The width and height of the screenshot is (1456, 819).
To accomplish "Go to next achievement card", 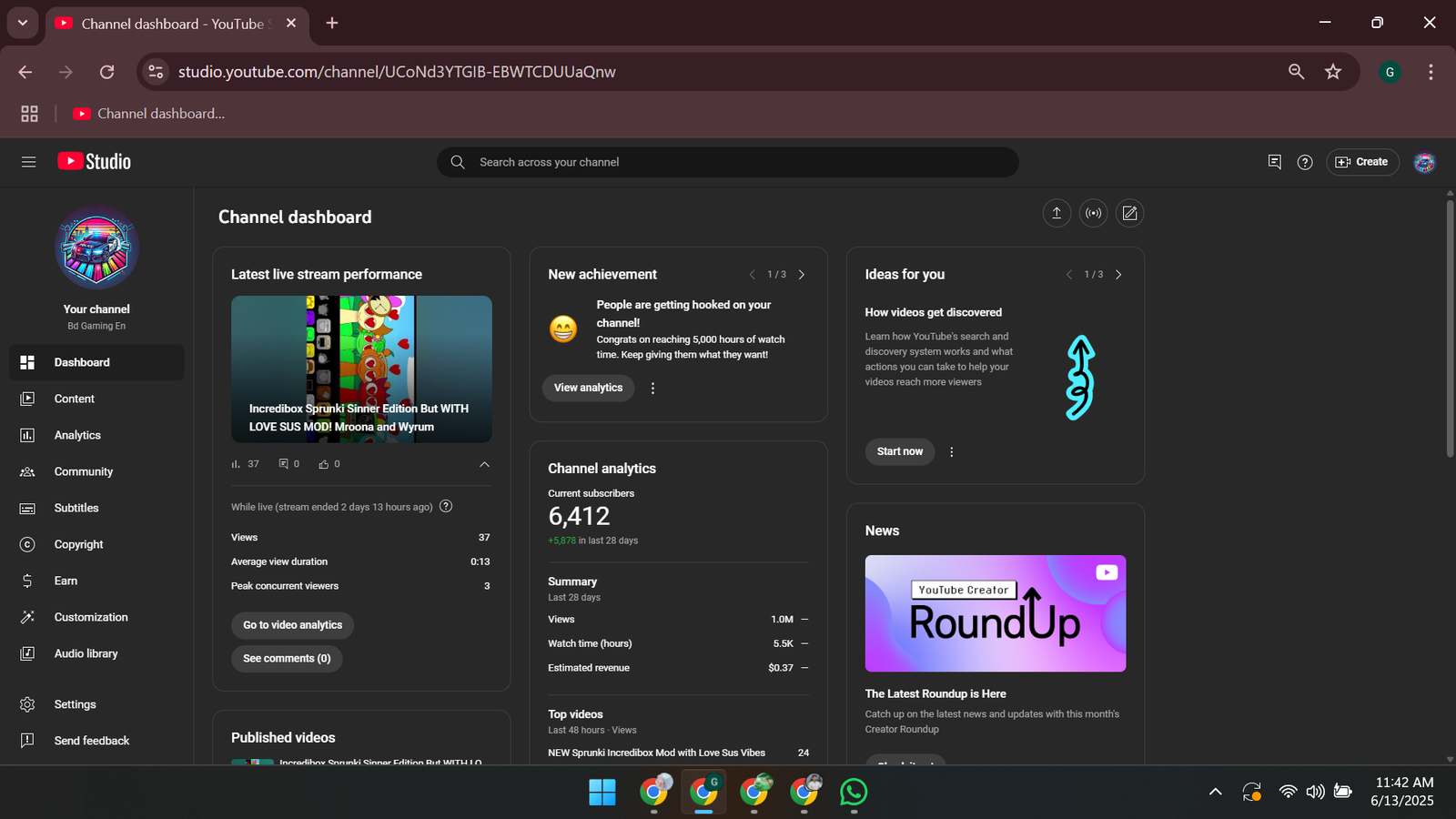I will [802, 275].
